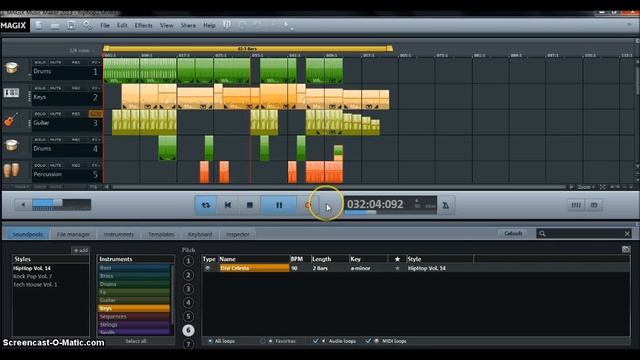
Task: Open the Edit menu
Action: coord(122,25)
